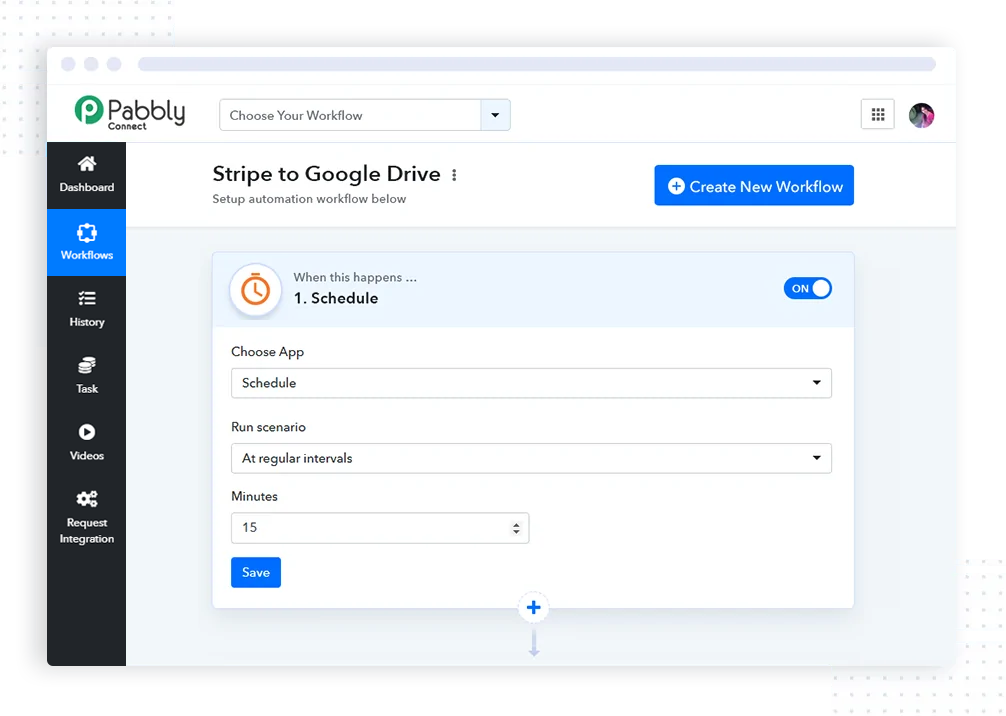The height and width of the screenshot is (716, 1006).
Task: Go to Dashboard in the sidebar
Action: (x=87, y=175)
